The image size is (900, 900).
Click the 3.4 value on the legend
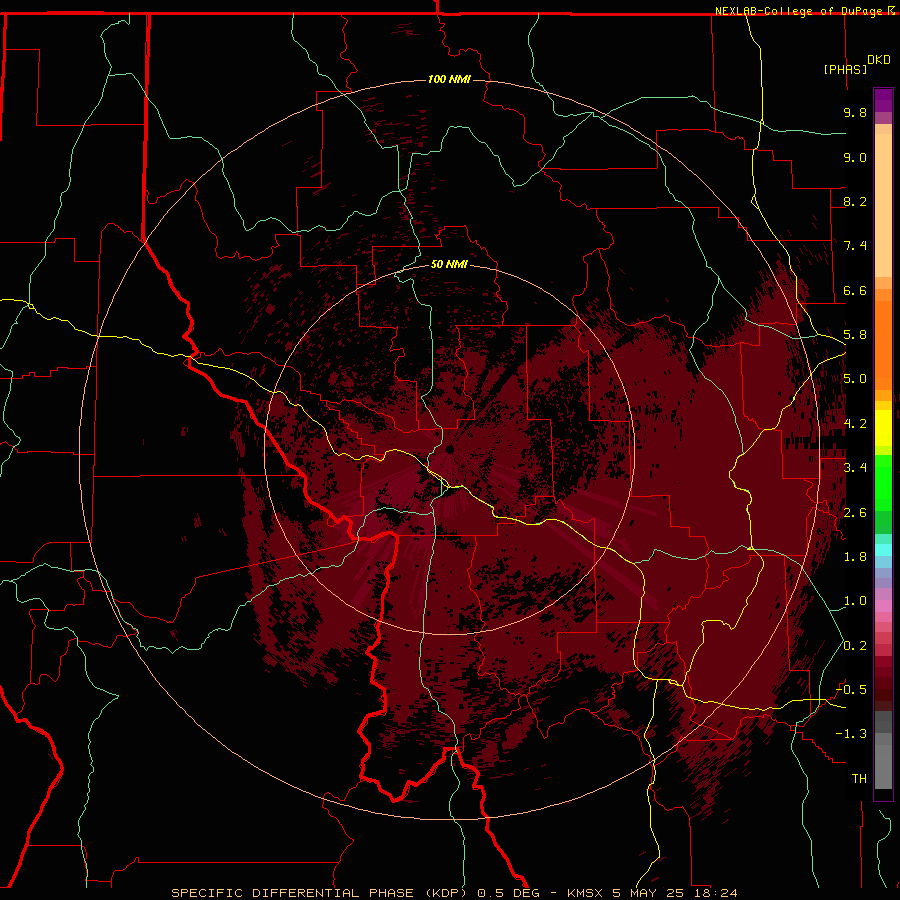pos(855,468)
